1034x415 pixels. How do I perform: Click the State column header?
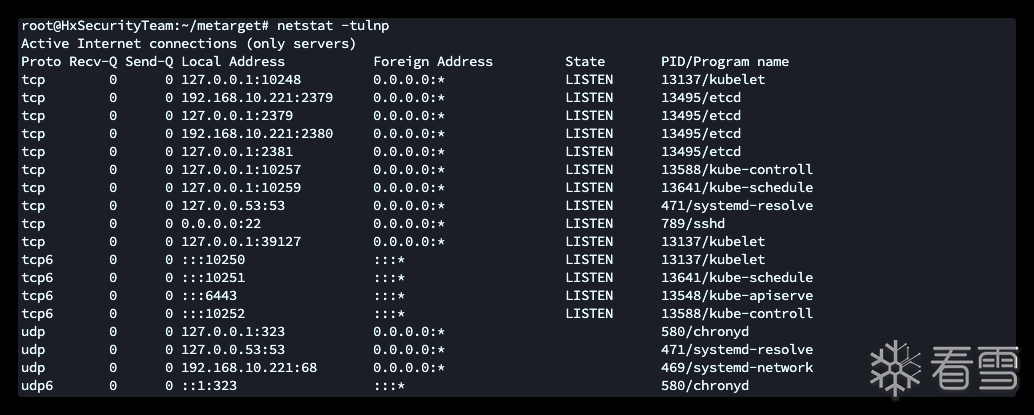(x=585, y=61)
